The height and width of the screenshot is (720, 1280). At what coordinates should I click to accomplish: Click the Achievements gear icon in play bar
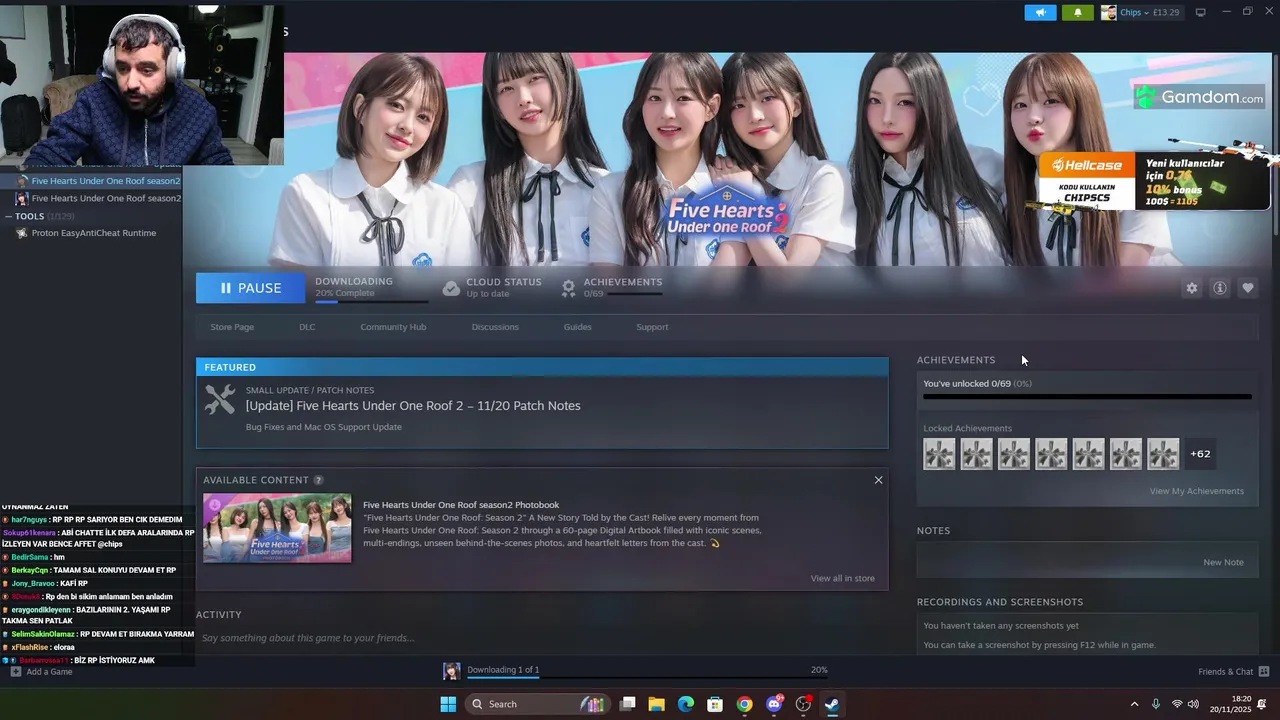[568, 288]
